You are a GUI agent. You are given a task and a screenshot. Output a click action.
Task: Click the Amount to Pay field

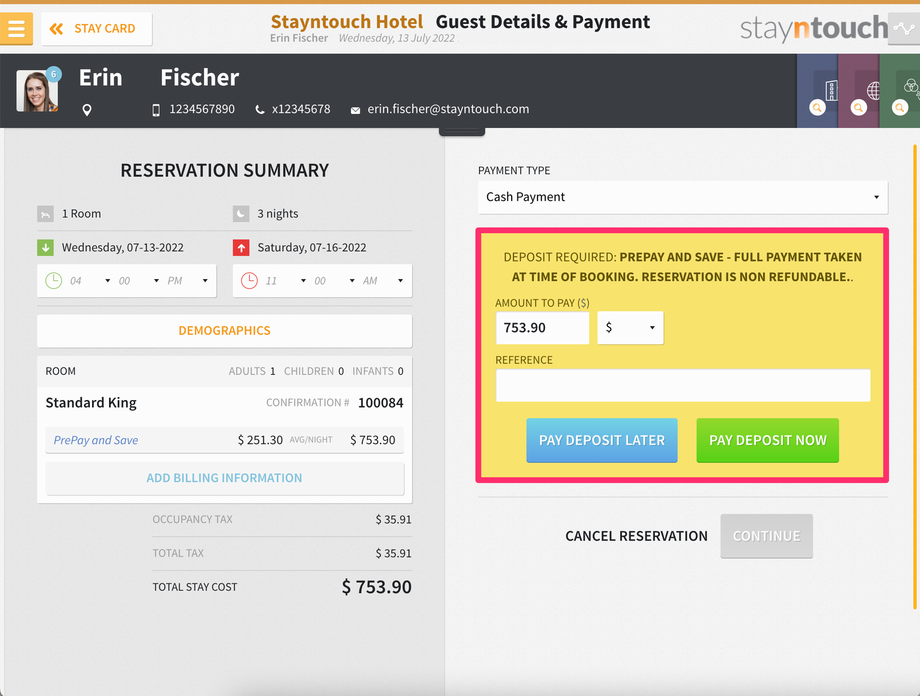point(542,327)
